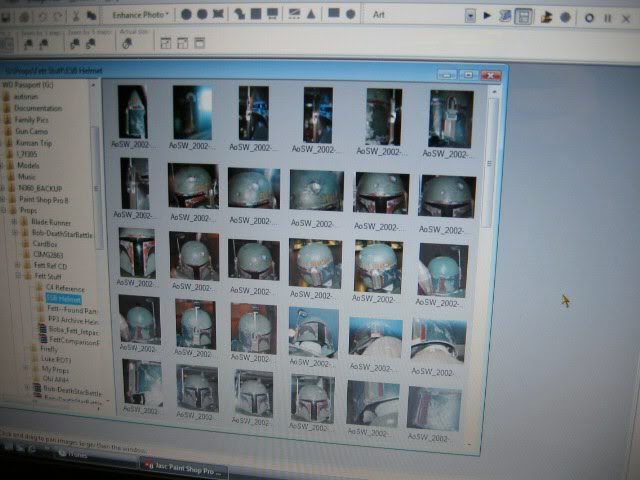Click the Save icon in the top toolbar
Viewport: 640px width, 480px height.
tap(5, 17)
